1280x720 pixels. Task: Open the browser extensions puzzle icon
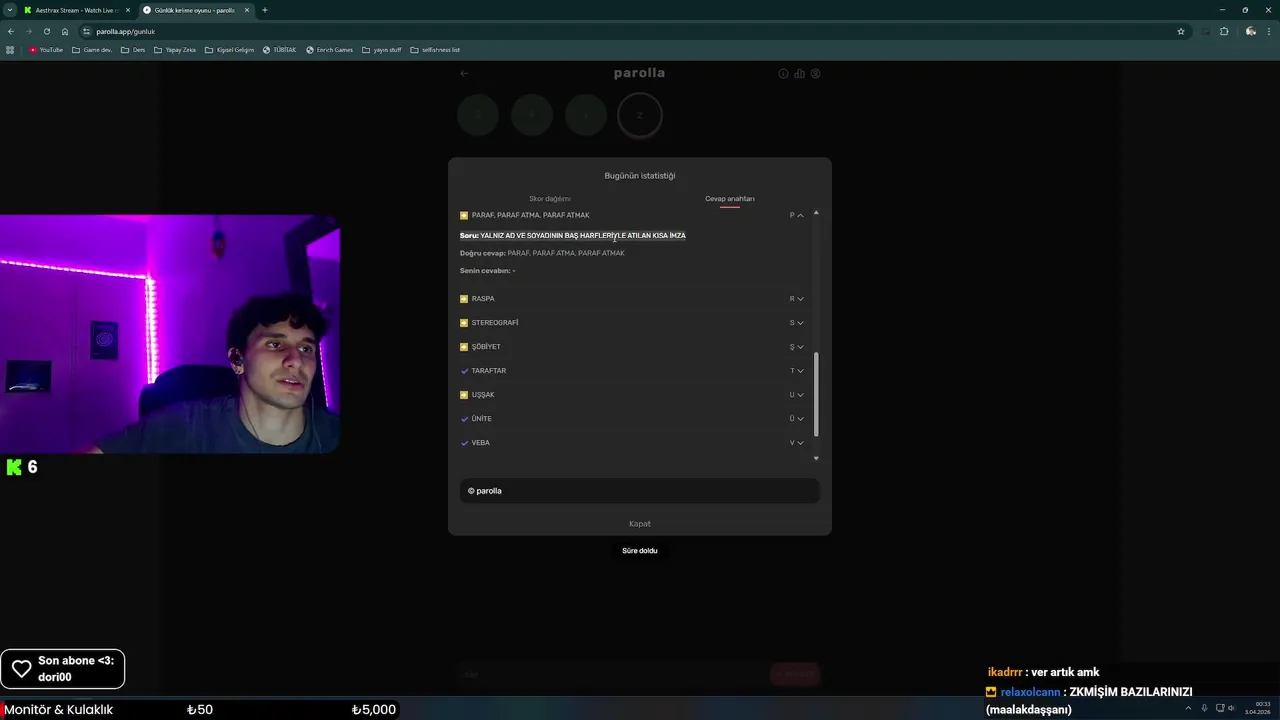point(1224,31)
